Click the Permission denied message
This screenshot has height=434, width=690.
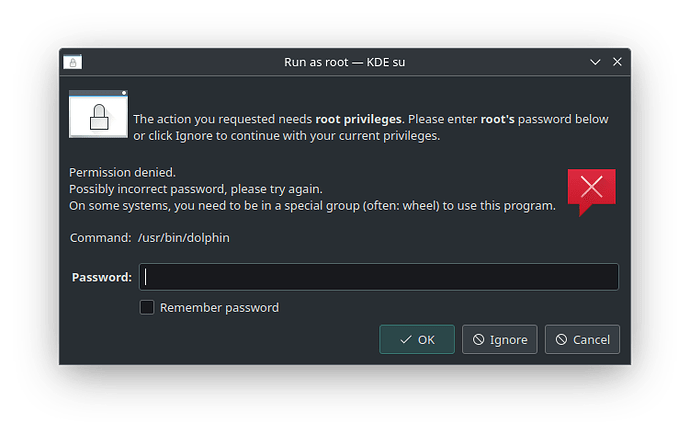coord(122,172)
